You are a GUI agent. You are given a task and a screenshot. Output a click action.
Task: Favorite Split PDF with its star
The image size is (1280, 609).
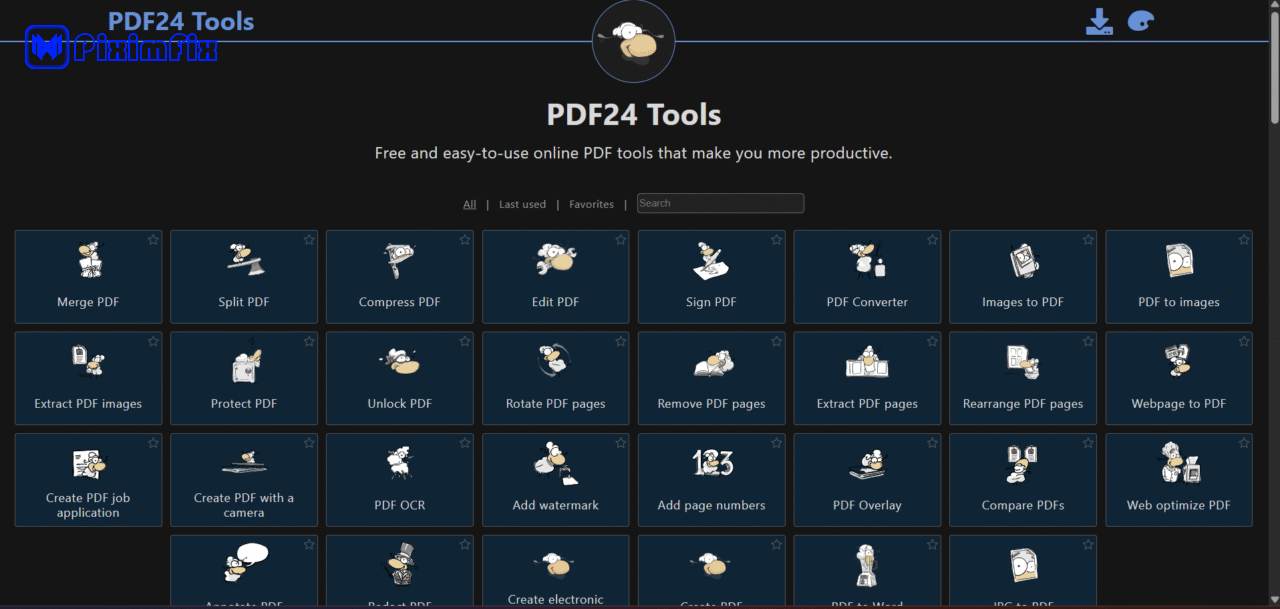(309, 240)
